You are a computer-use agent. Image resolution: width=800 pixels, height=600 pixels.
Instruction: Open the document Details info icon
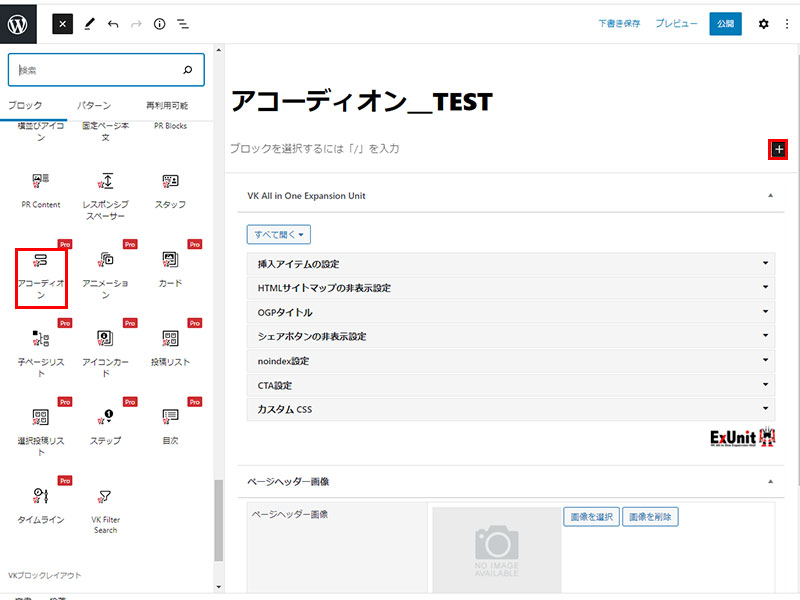[159, 23]
